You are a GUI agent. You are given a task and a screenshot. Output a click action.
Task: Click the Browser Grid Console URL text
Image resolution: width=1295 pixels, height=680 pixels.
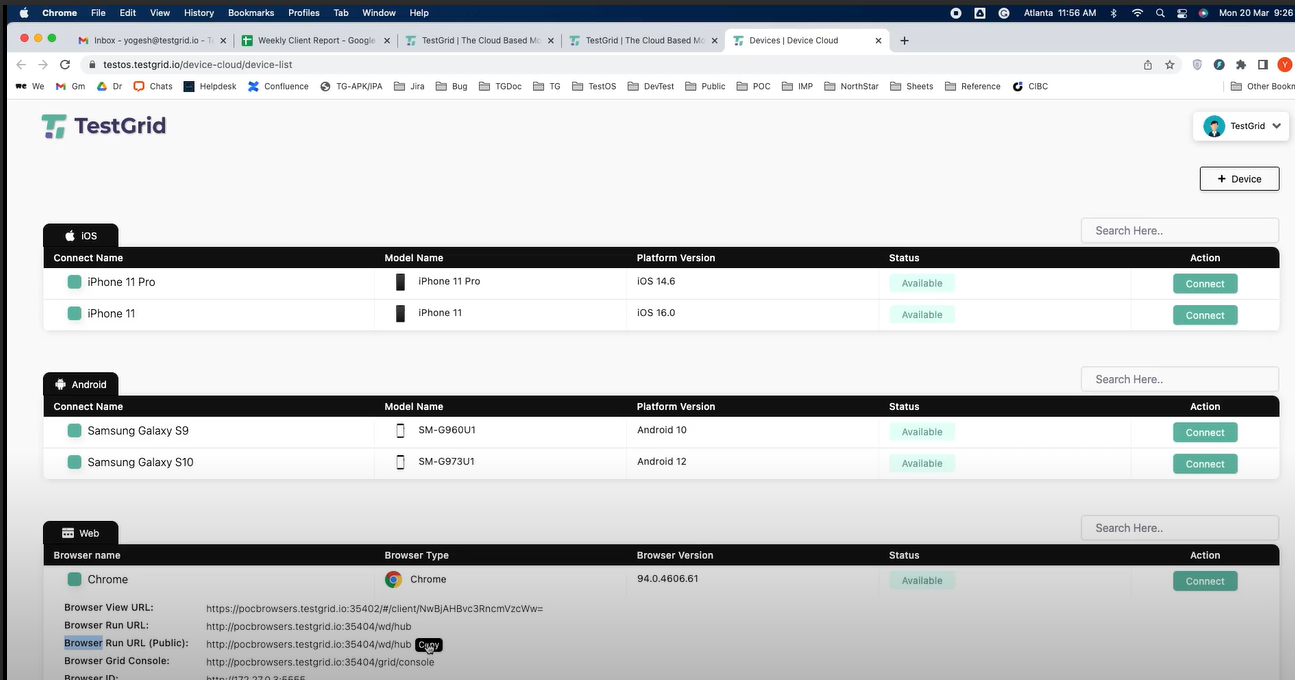coord(320,662)
